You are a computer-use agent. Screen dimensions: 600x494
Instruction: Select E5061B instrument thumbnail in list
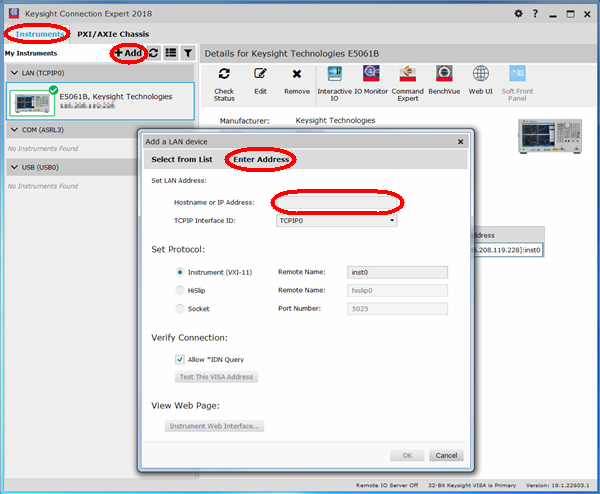[32, 103]
